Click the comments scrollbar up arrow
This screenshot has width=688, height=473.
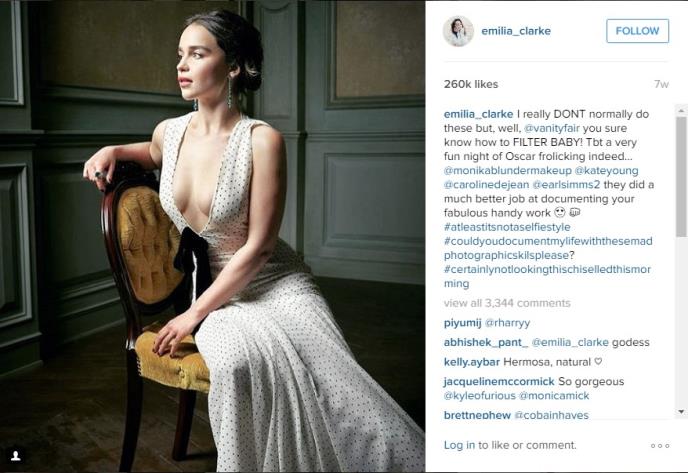(681, 109)
